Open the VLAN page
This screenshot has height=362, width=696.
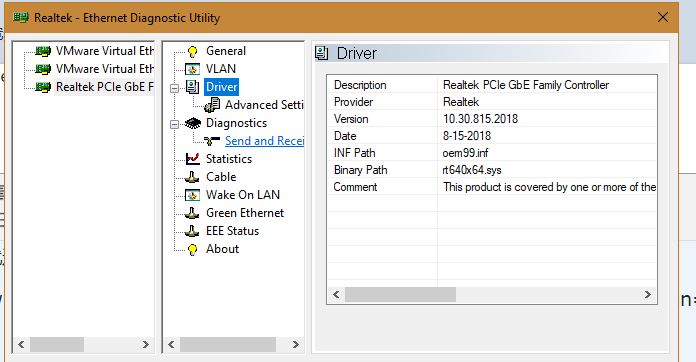tap(221, 69)
